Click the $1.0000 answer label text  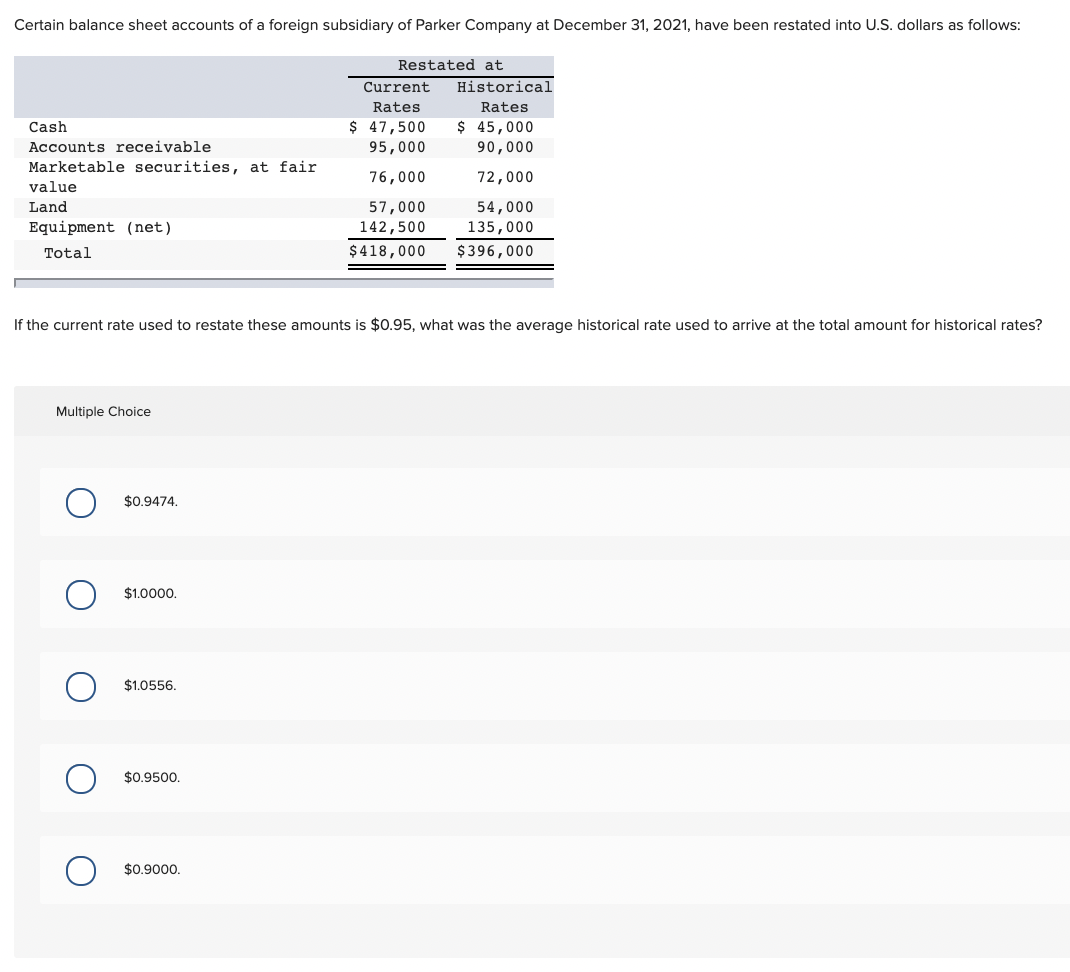pos(150,593)
